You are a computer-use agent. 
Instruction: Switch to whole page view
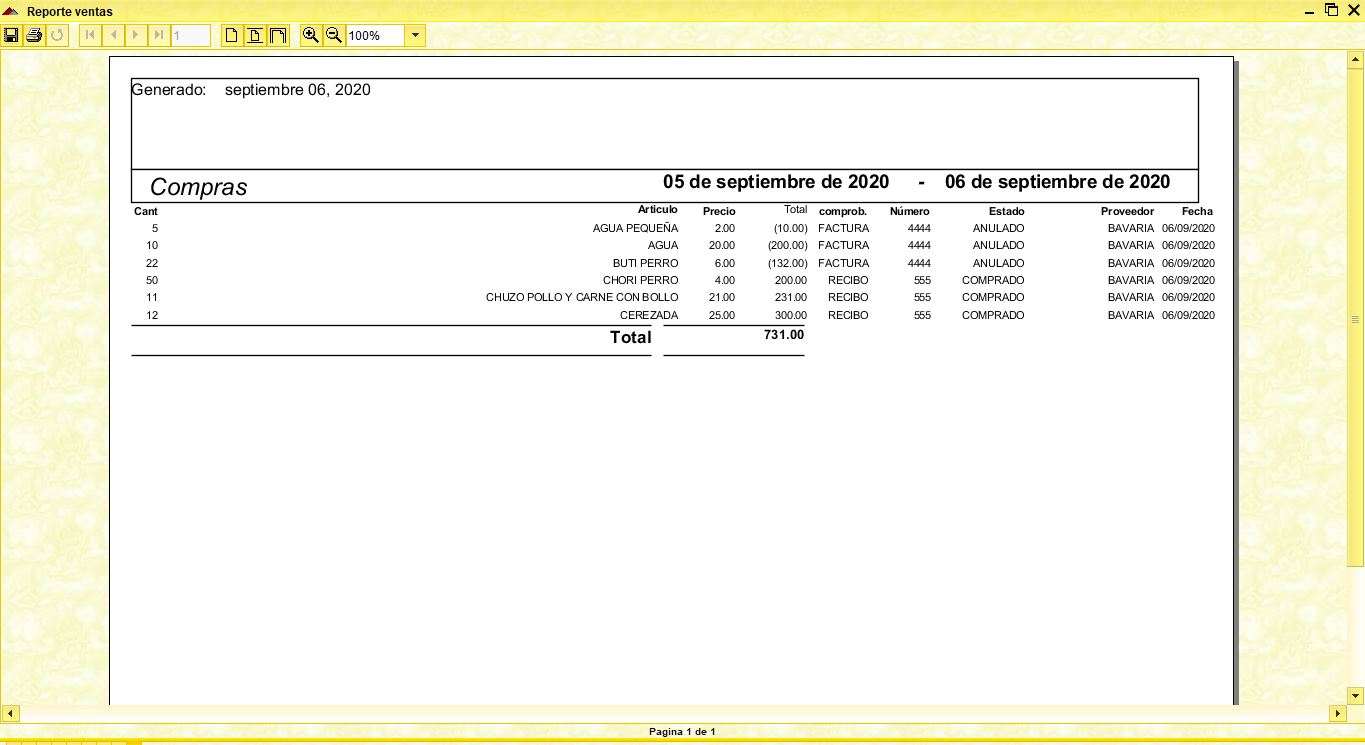(231, 35)
